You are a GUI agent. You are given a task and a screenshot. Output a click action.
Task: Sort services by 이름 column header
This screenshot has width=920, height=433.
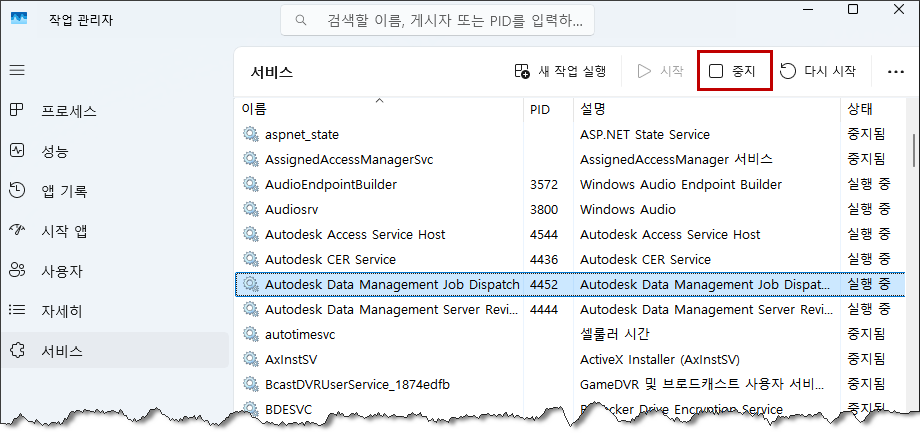coord(254,109)
